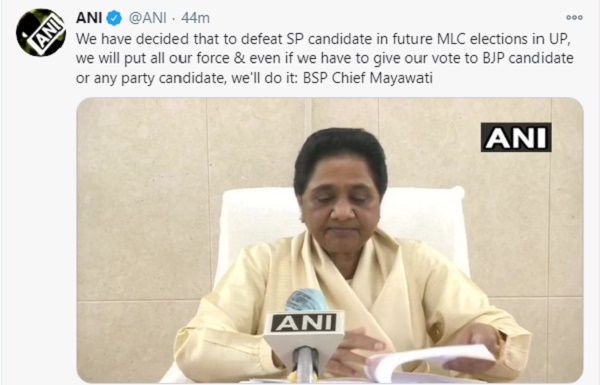Click the ANI display name in the tweet header
This screenshot has width=600, height=385.
tap(89, 18)
